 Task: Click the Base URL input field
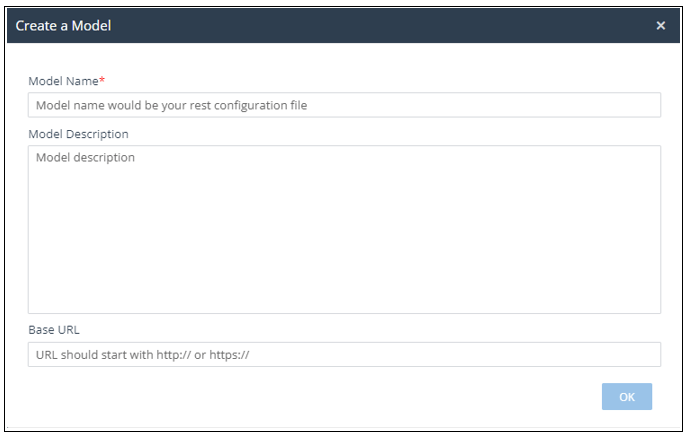click(x=344, y=355)
